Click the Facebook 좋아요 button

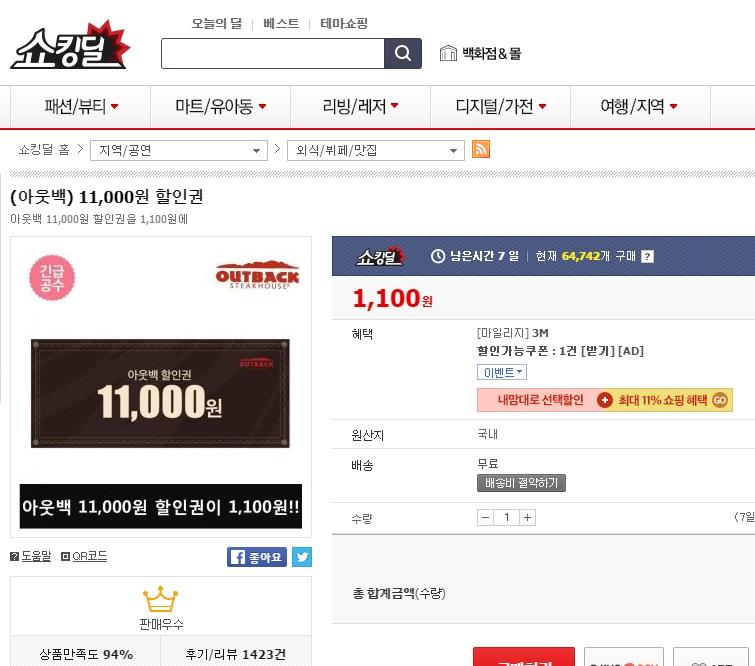[x=257, y=557]
